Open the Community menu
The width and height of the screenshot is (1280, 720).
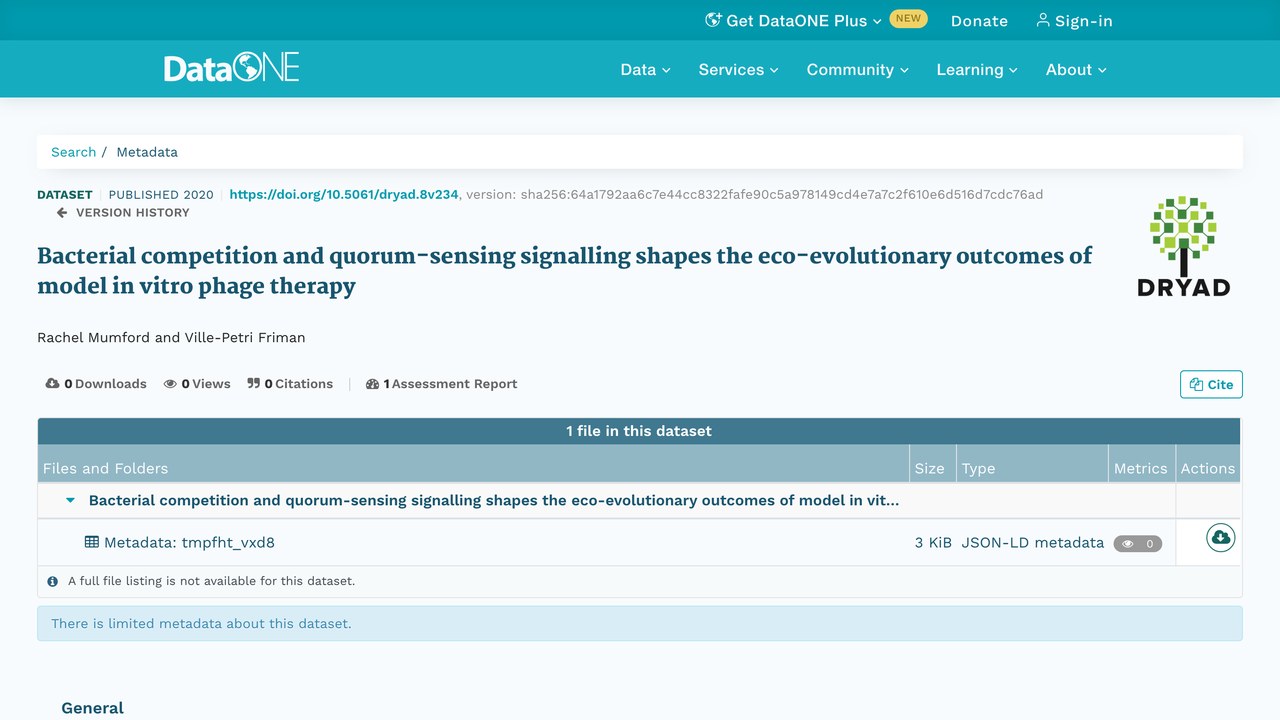(x=857, y=70)
